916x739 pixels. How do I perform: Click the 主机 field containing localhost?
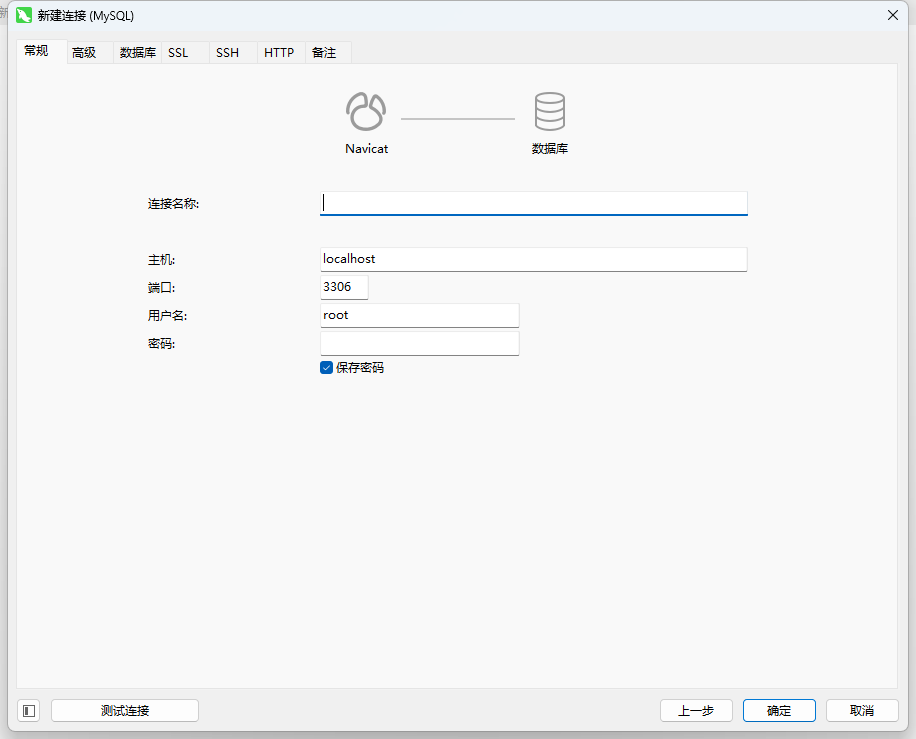(x=534, y=259)
